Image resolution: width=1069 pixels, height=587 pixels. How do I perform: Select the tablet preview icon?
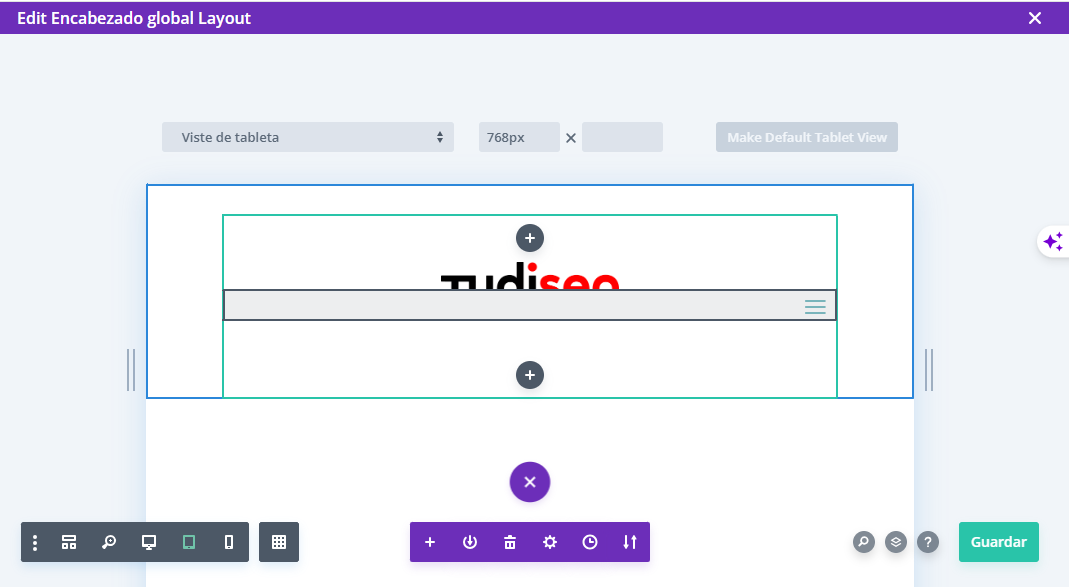(x=189, y=543)
